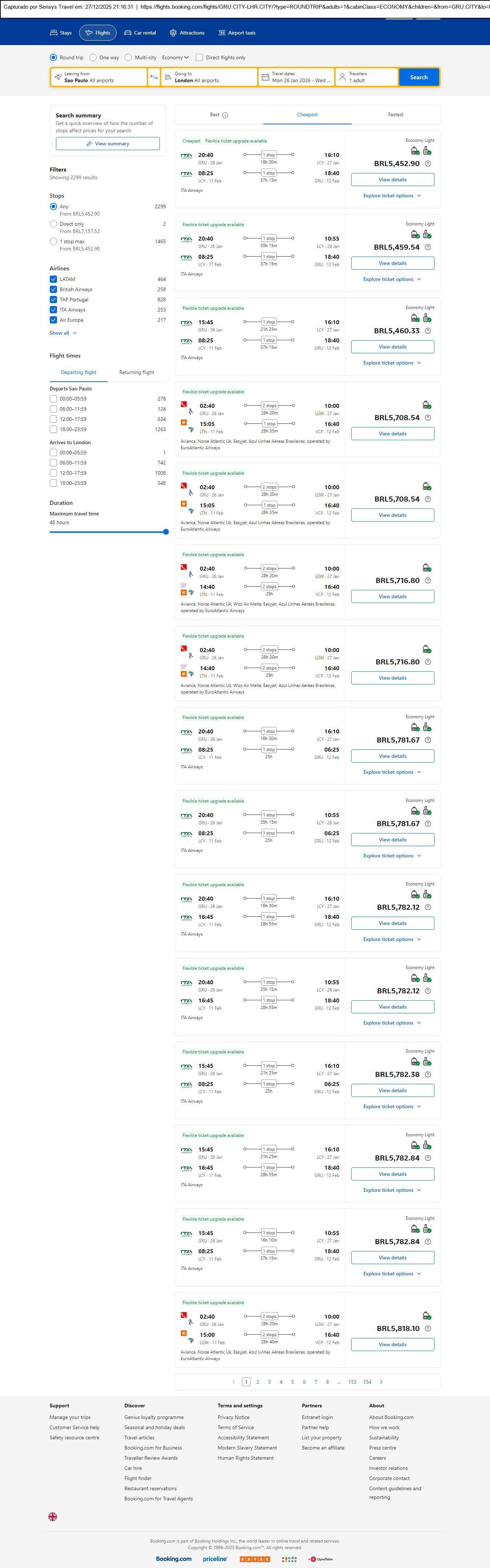Uncheck the British Airways airline filter
490x1568 pixels.
[53, 290]
